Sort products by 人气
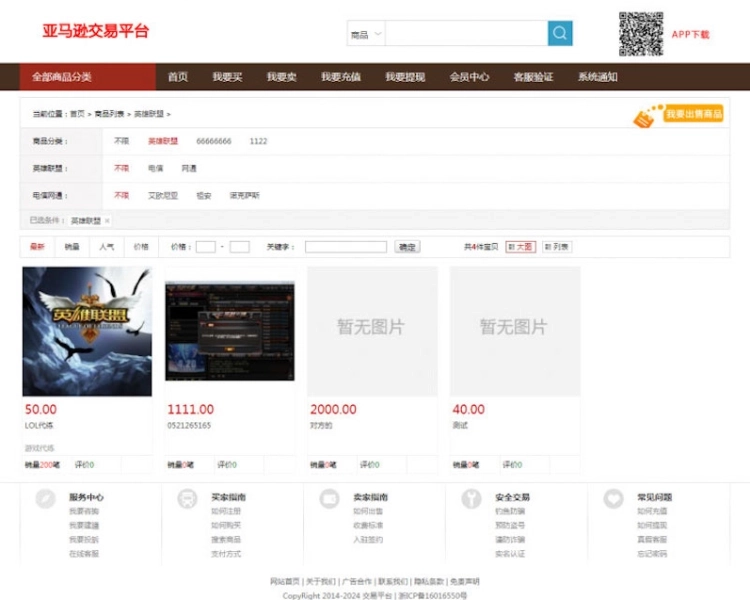This screenshot has height=600, width=750. (x=107, y=247)
